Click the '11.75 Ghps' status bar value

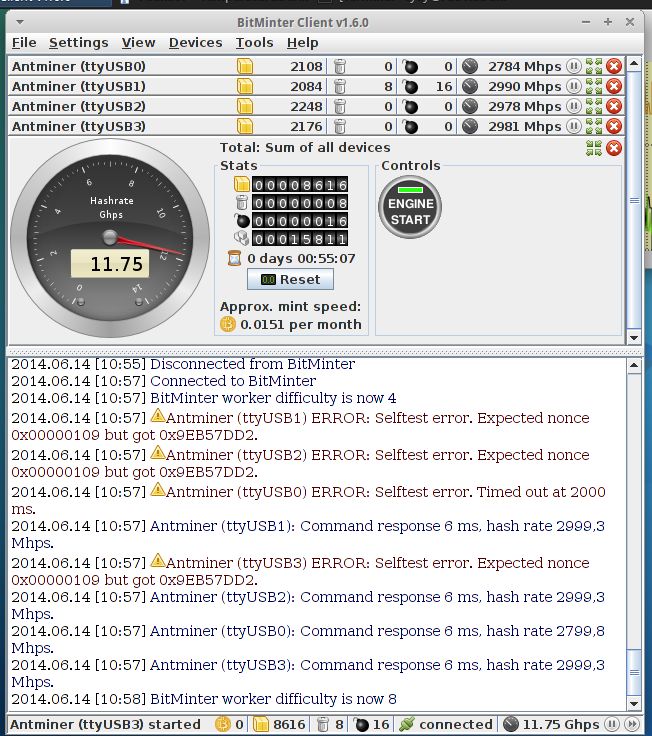coord(561,724)
